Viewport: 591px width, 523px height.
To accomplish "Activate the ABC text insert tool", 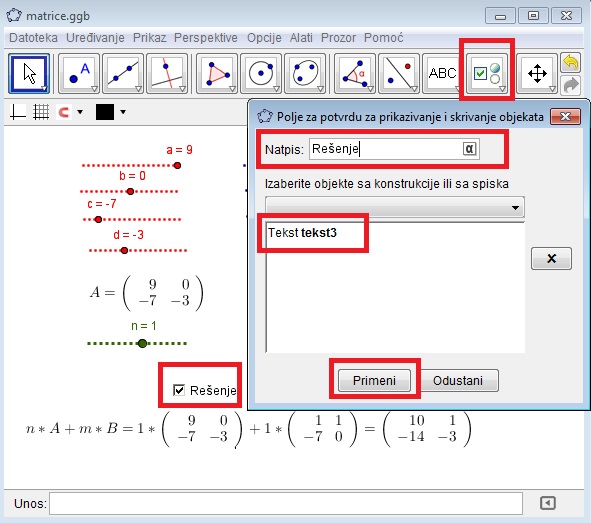I will coord(442,73).
